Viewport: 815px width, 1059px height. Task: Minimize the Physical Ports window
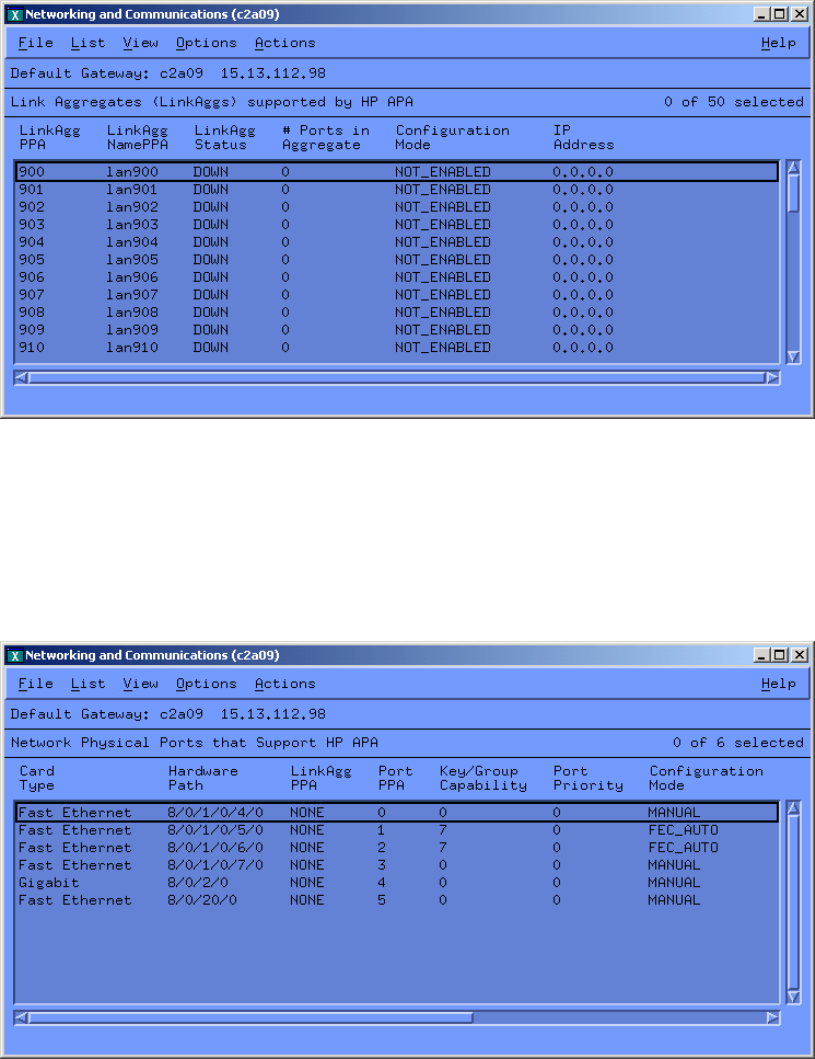[x=762, y=655]
